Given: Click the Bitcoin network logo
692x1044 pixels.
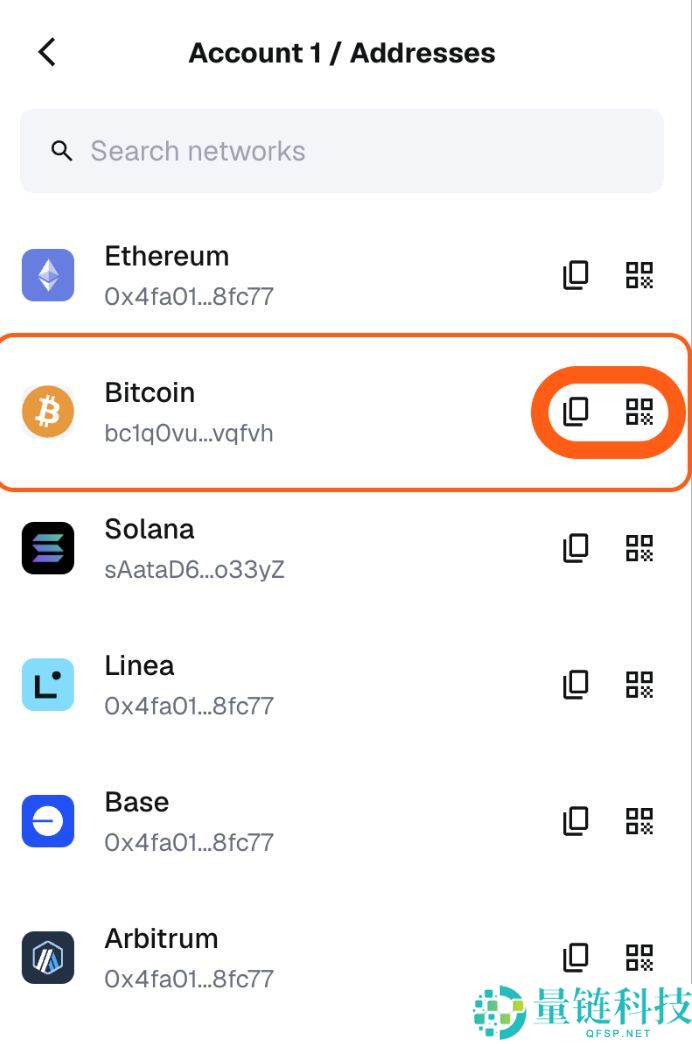Looking at the screenshot, I should tap(47, 411).
